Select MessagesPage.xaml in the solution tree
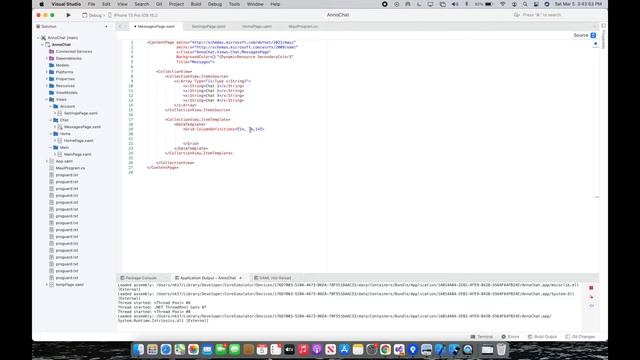The width and height of the screenshot is (640, 360). 82,127
